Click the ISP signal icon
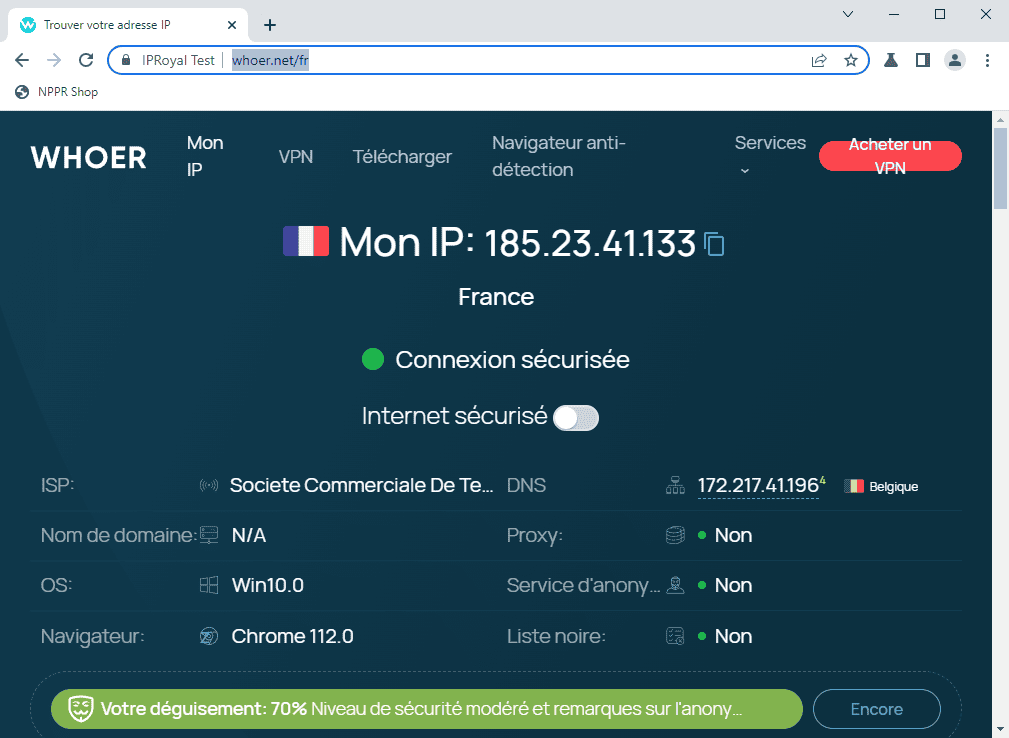1009x738 pixels. click(x=208, y=485)
